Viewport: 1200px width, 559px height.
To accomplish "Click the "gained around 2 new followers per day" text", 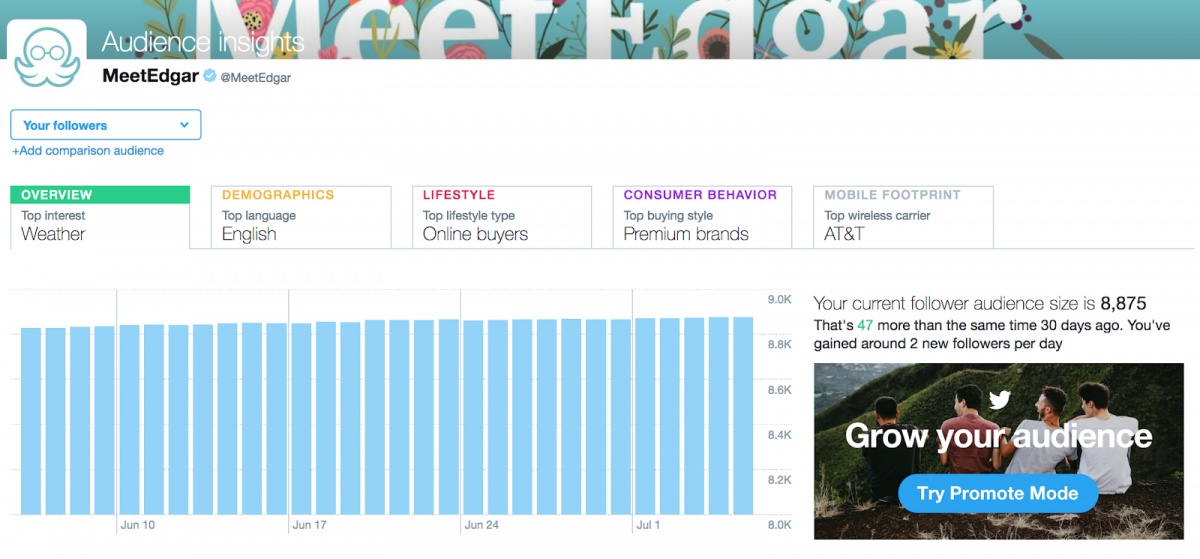I will click(938, 343).
